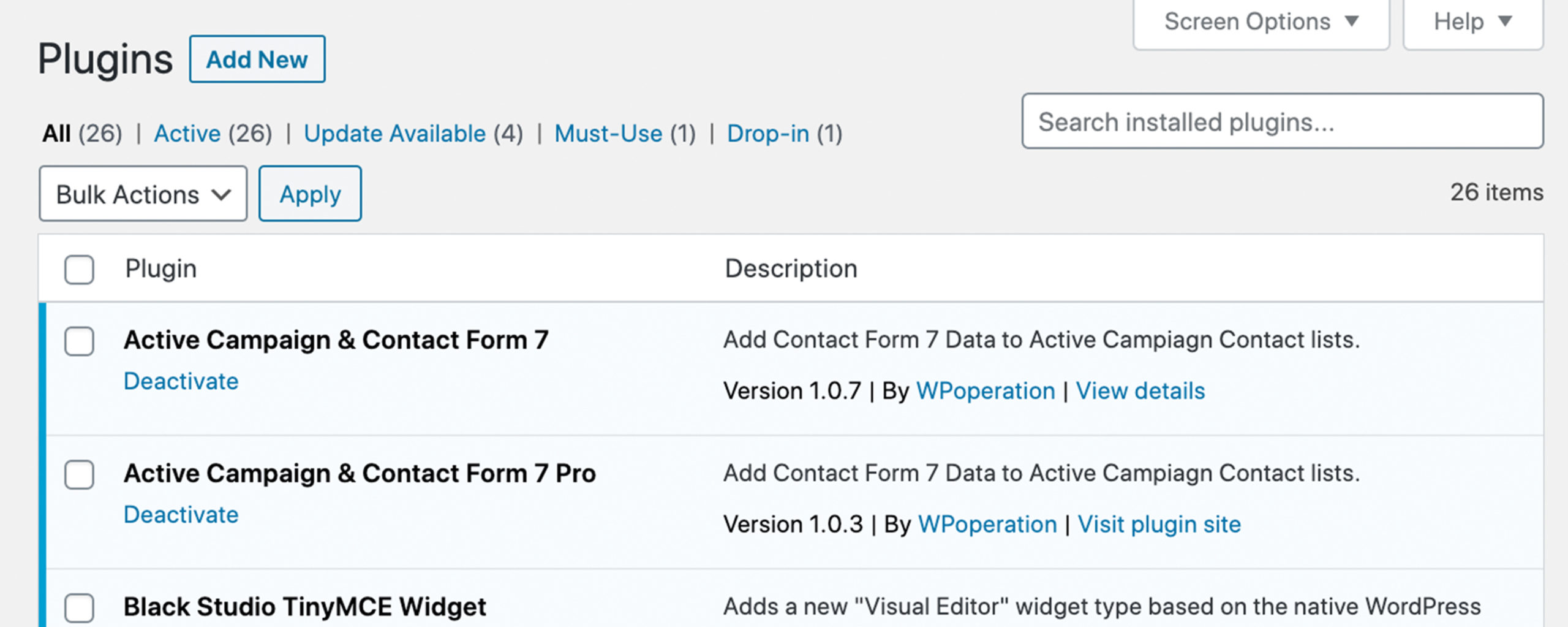Click Active Campaign & Contact Form 7 Pro title

360,473
